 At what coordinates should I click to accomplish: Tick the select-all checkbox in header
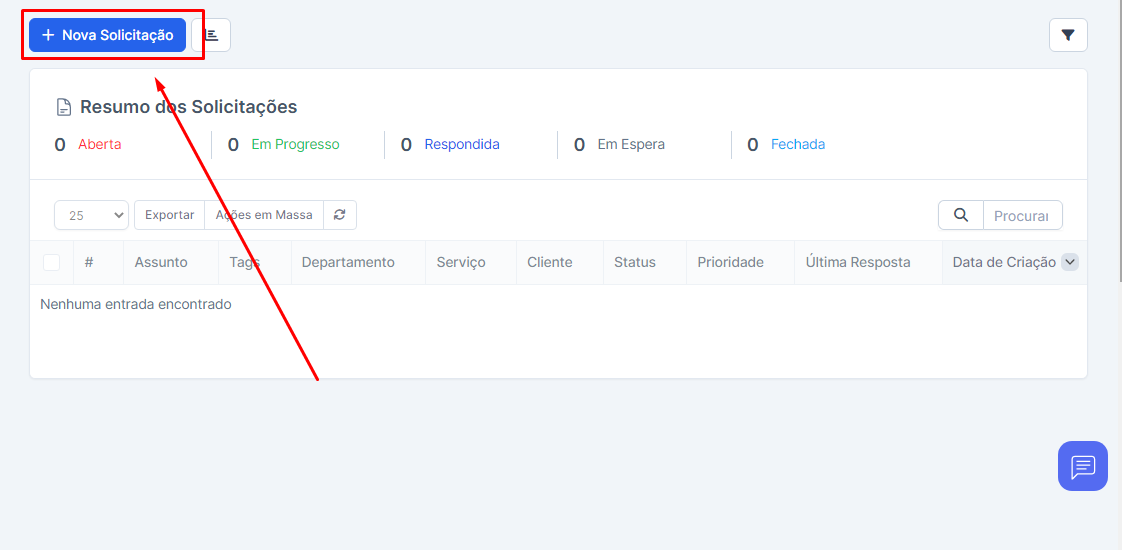51,262
